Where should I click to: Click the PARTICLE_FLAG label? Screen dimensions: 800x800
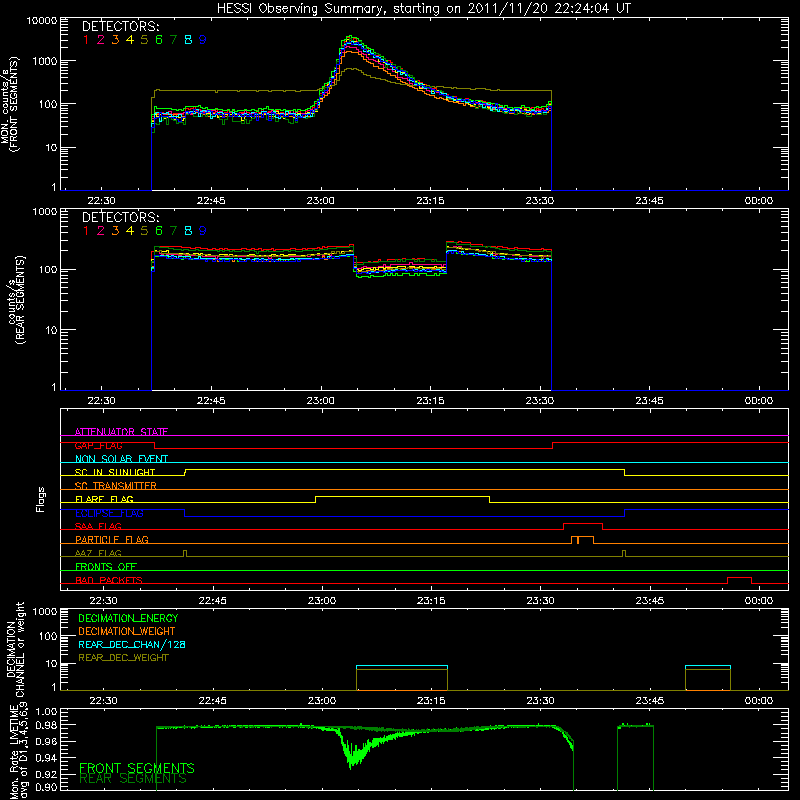click(x=112, y=540)
